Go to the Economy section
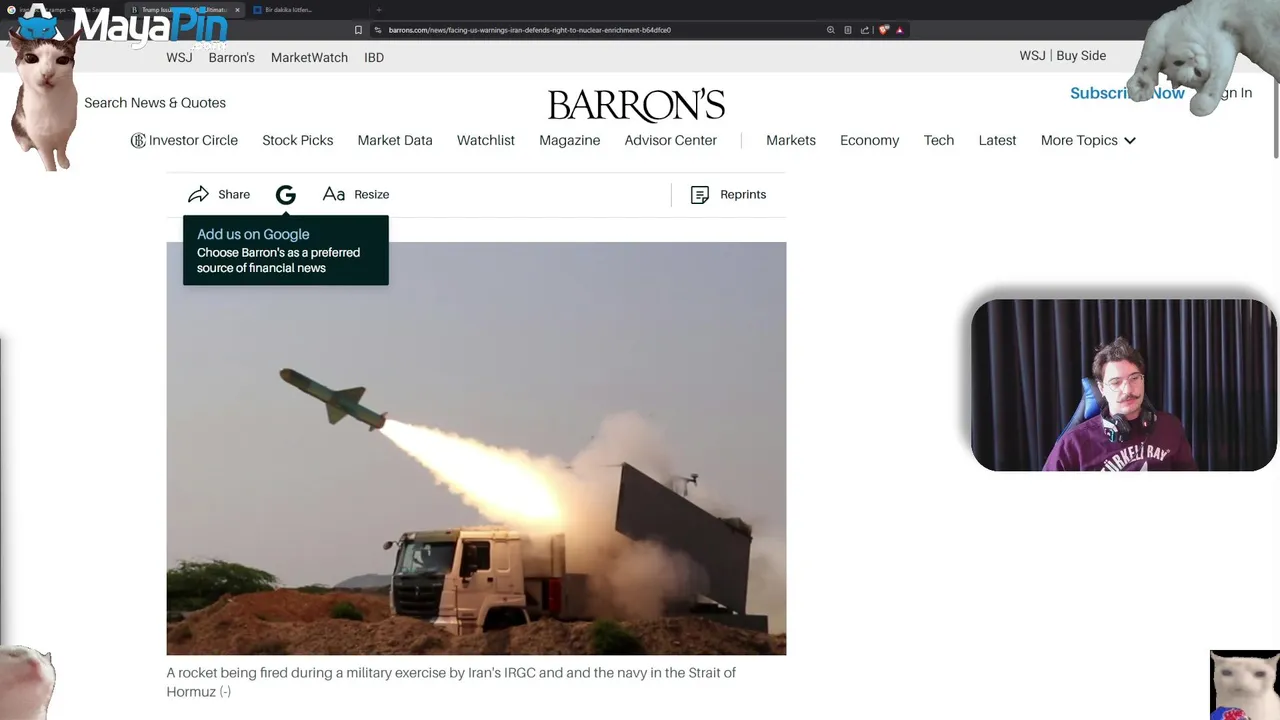Screen dimensions: 1280x720 870,141
